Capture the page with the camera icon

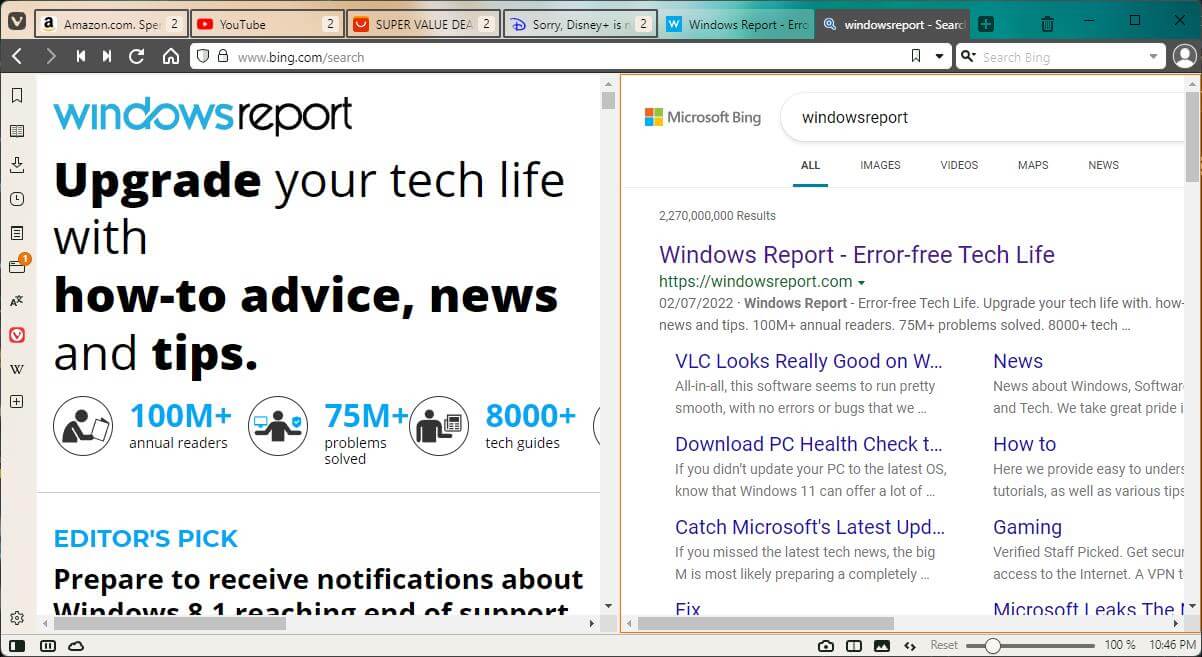click(826, 646)
